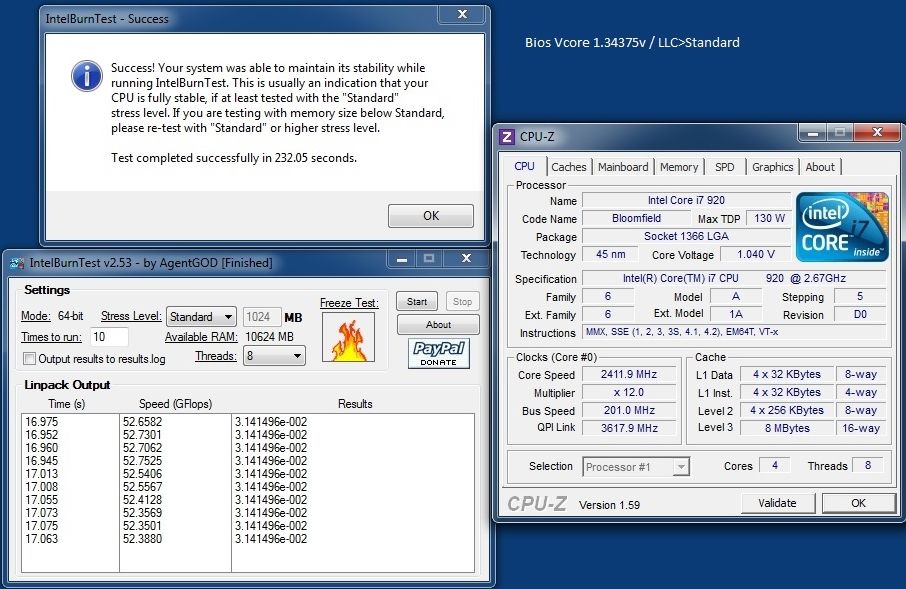Open the Processor #1 selection dropdown
This screenshot has width=906, height=589.
point(636,467)
